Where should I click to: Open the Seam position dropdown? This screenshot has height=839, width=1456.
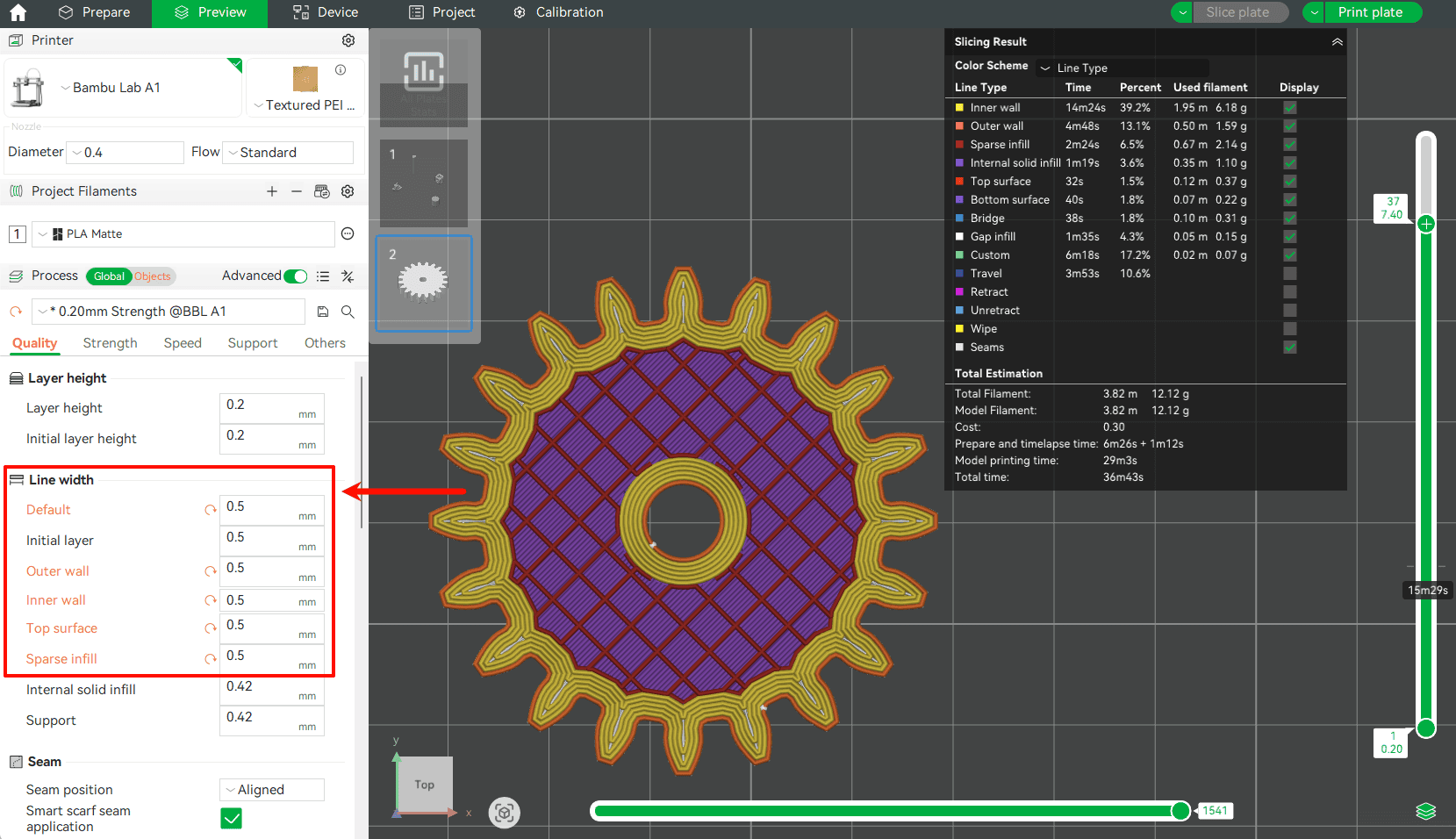point(272,790)
